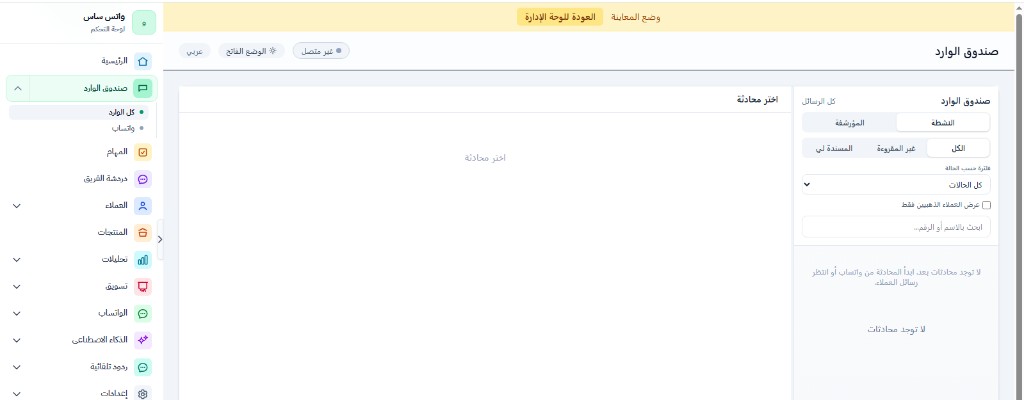Expand the إعدادات menu chevron
The height and width of the screenshot is (400, 1024).
[17, 393]
